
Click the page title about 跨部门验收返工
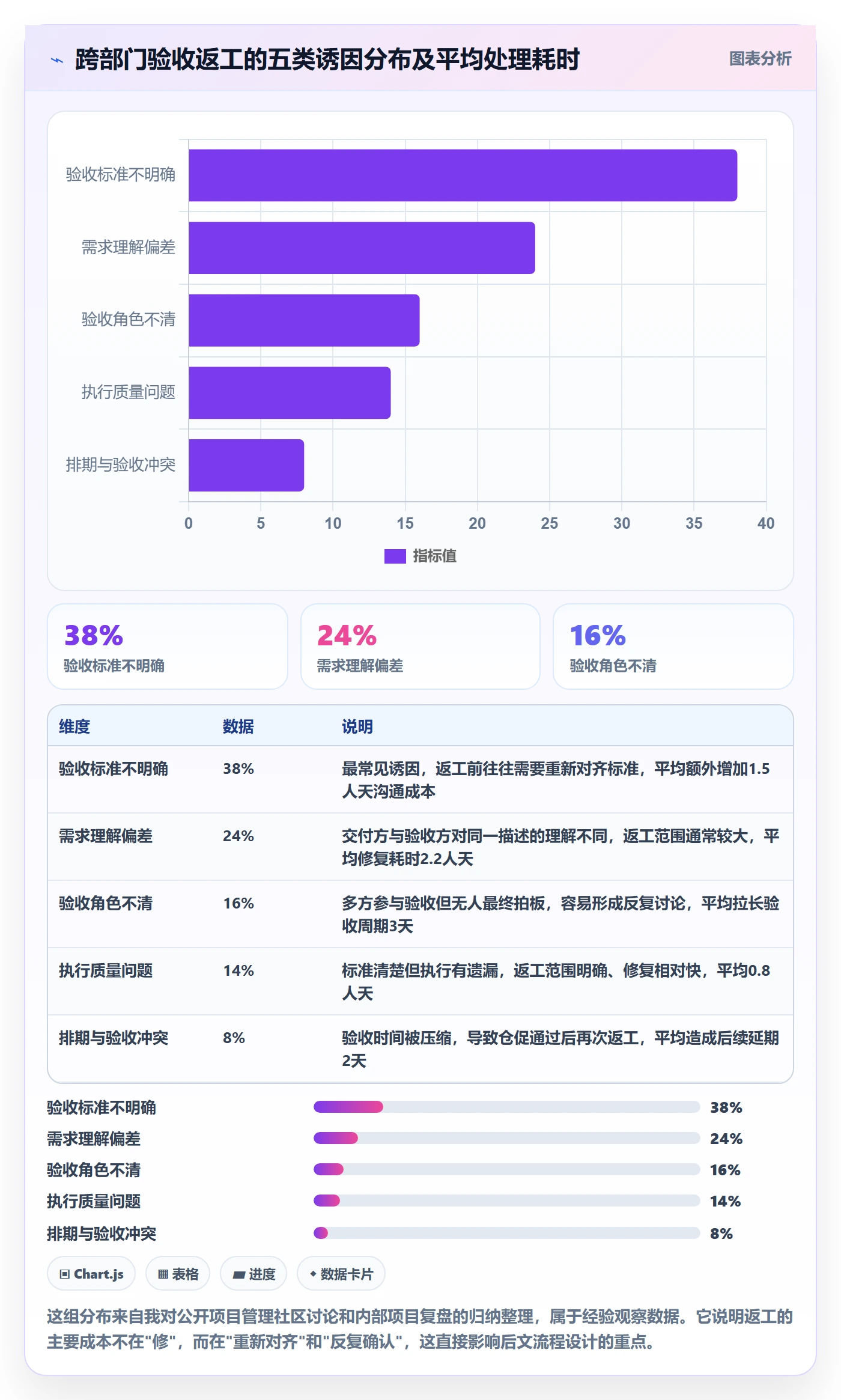pos(327,59)
